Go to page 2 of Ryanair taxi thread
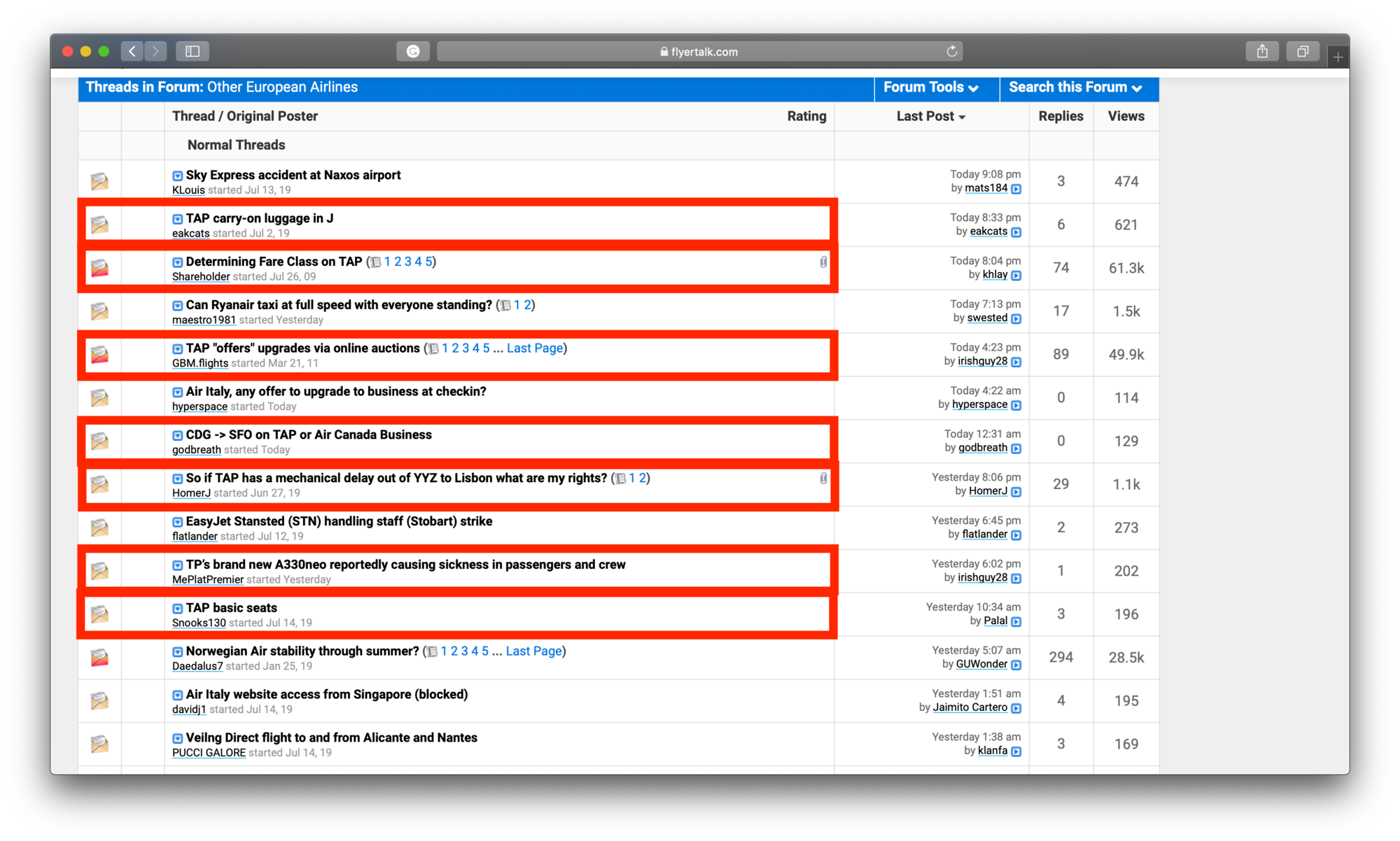 [x=527, y=305]
